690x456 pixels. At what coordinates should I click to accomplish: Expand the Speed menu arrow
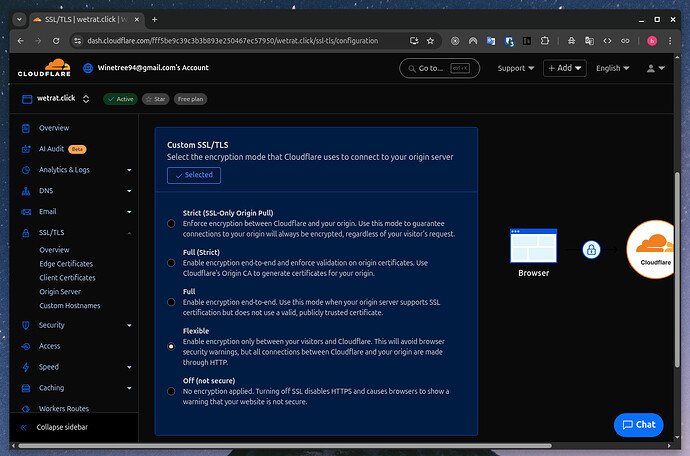tap(129, 367)
